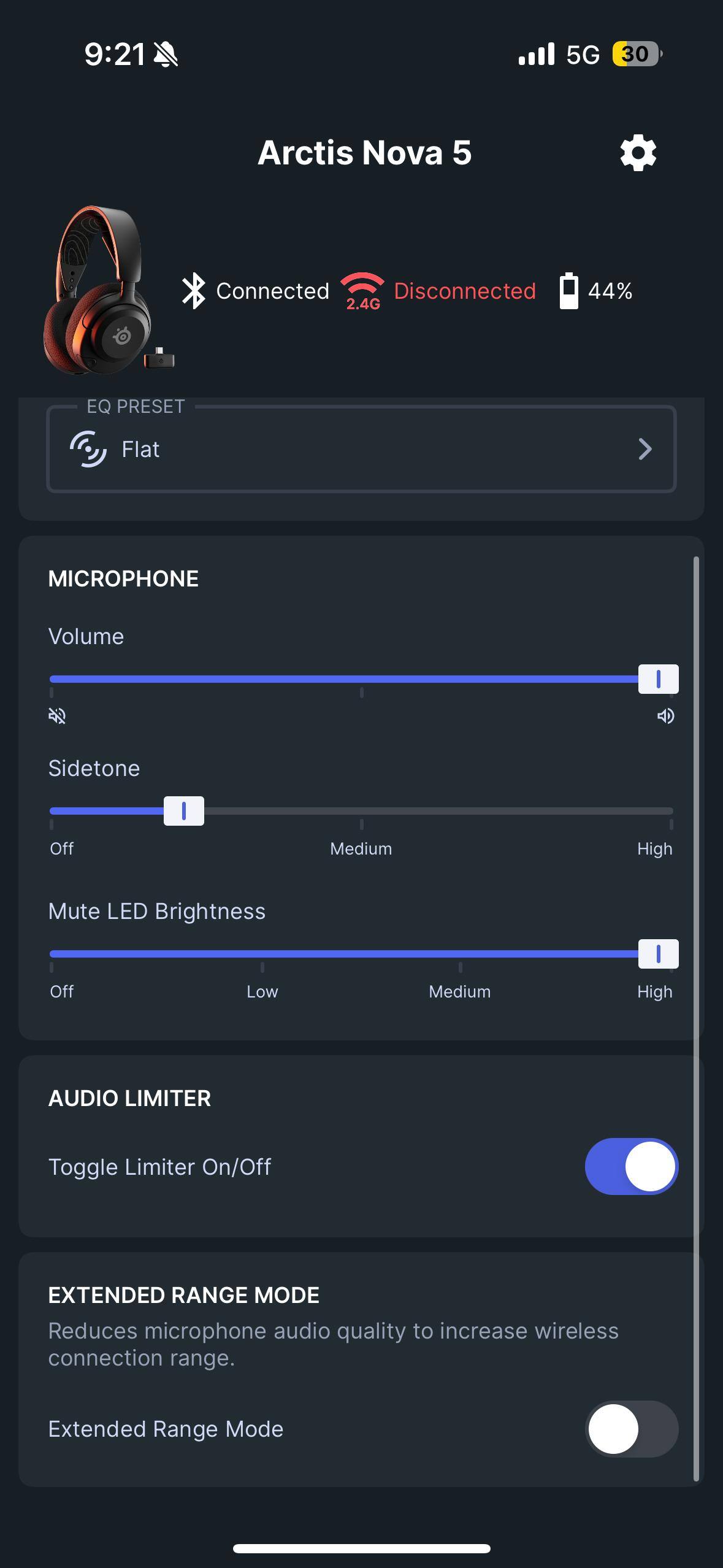723x1568 pixels.
Task: Open the Flat EQ preset selector
Action: tap(361, 449)
